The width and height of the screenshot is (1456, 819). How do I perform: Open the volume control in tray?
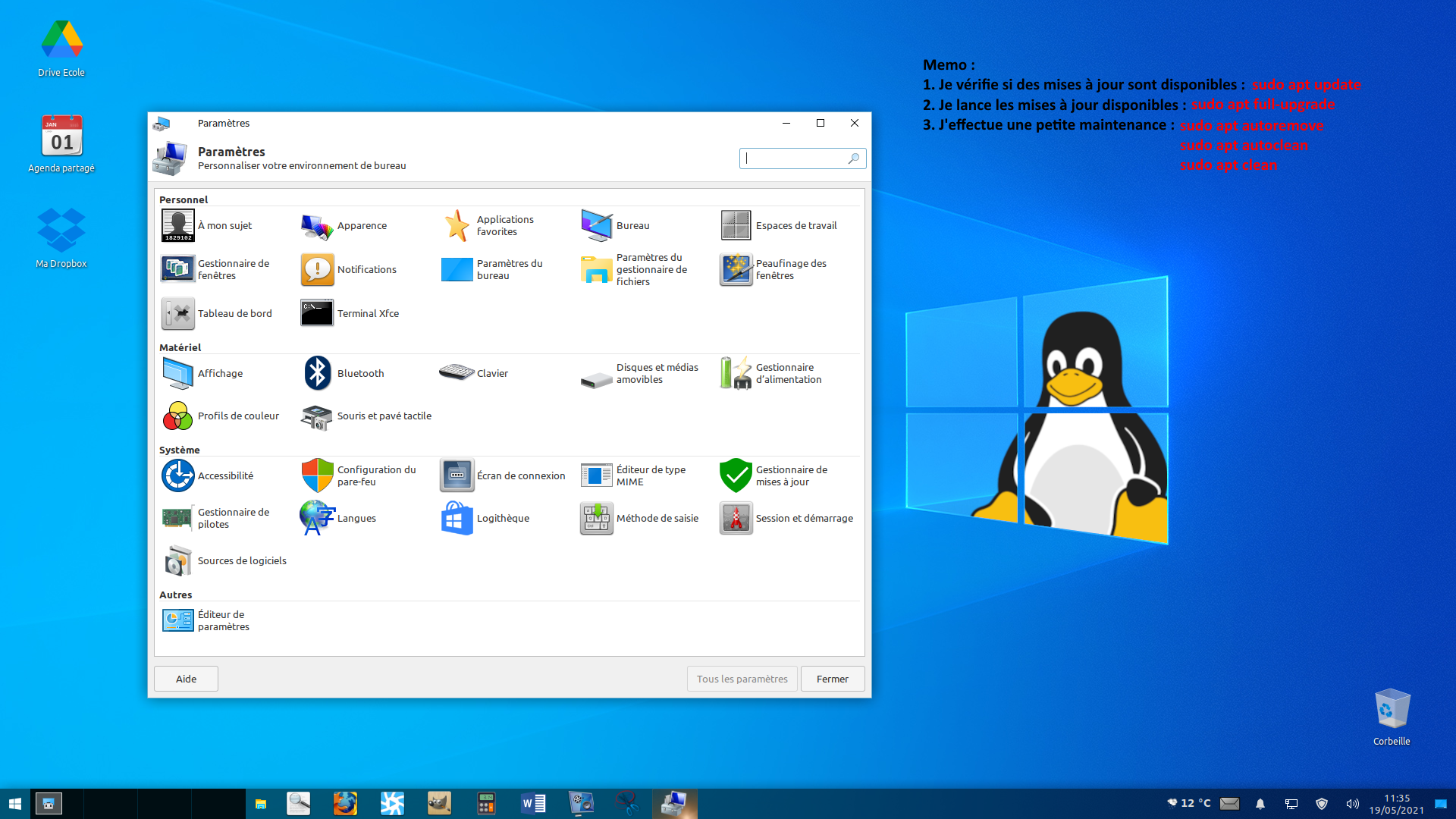click(x=1352, y=804)
